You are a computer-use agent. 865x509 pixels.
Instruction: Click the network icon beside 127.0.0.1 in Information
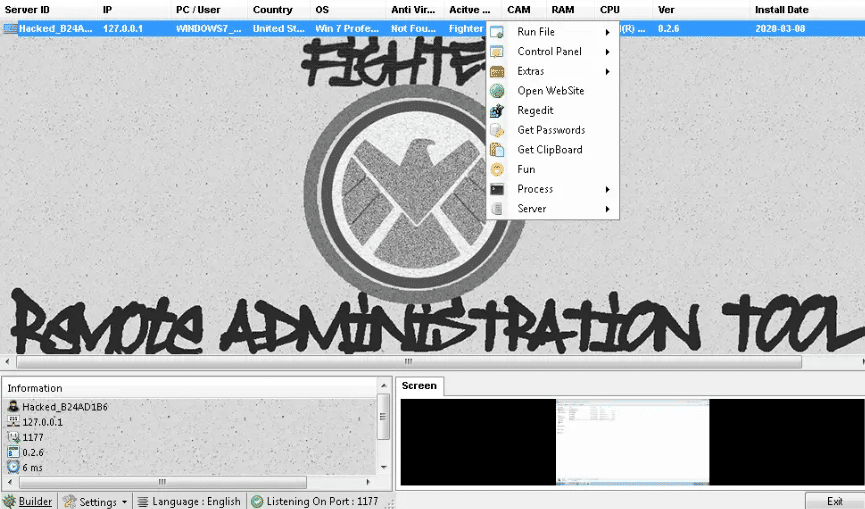coord(13,422)
